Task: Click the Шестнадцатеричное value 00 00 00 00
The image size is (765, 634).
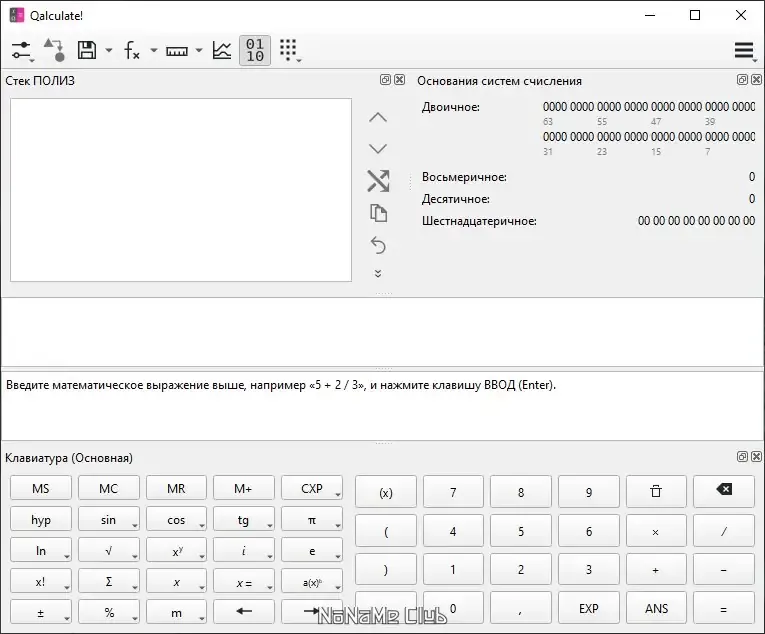Action: click(x=697, y=221)
